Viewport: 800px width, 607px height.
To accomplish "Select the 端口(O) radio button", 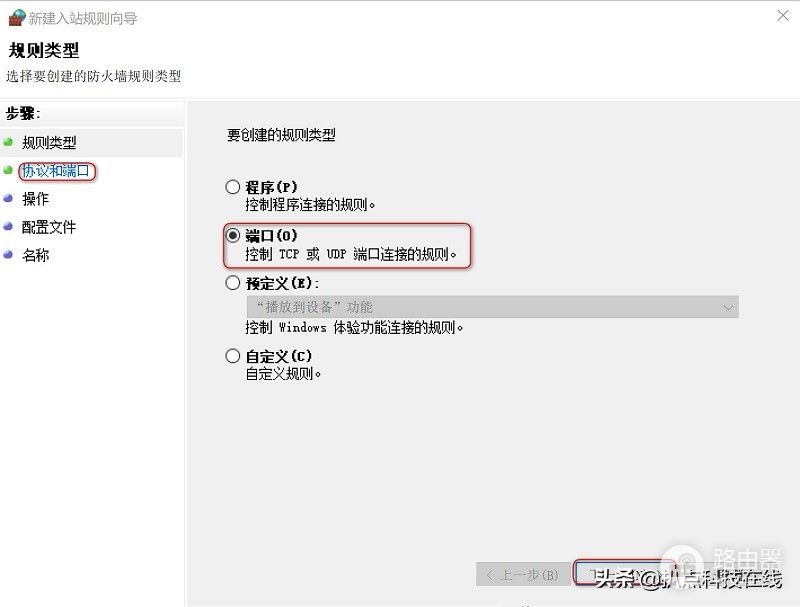I will 233,235.
